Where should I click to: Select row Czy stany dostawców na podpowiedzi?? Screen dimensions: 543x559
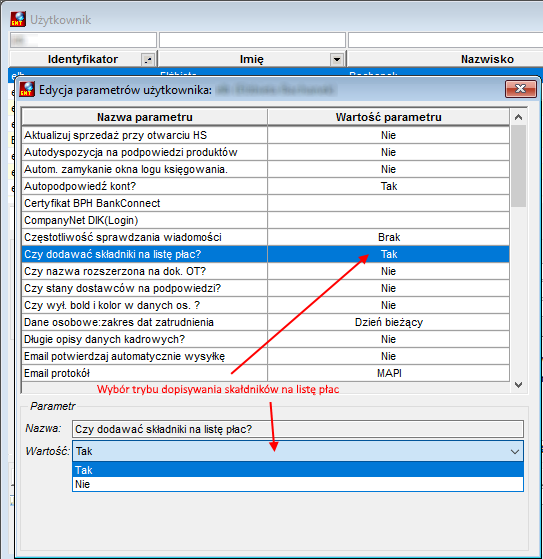(x=265, y=288)
